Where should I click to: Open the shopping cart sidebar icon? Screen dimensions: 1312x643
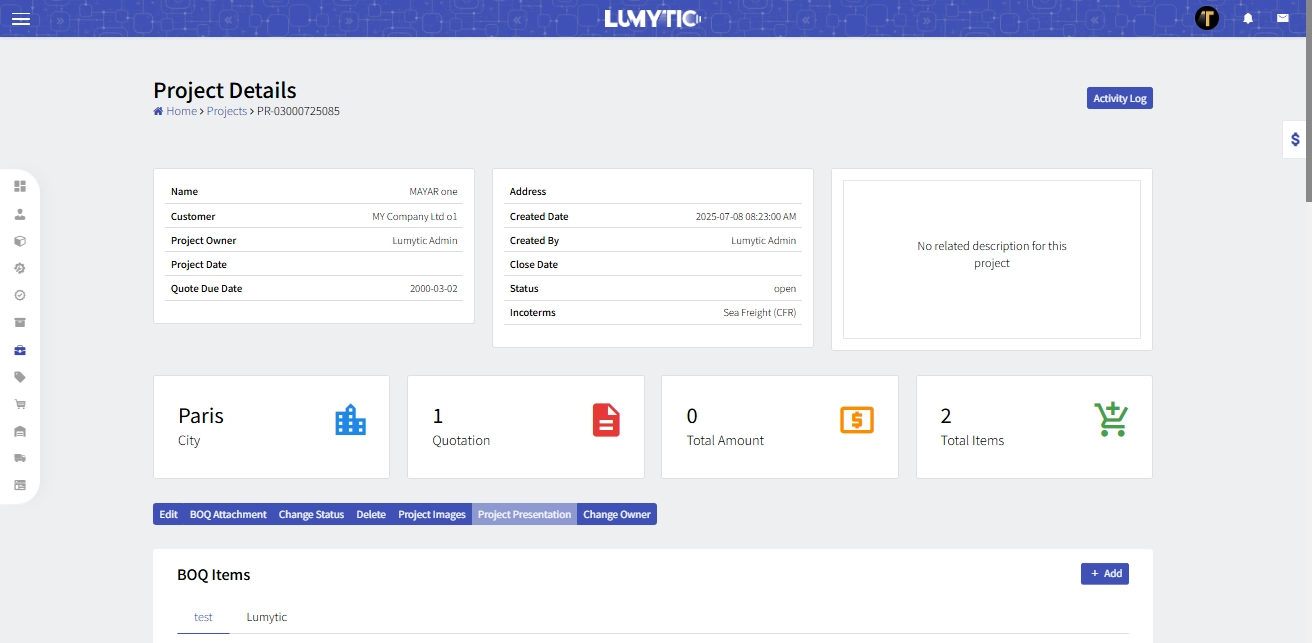pyautogui.click(x=20, y=404)
